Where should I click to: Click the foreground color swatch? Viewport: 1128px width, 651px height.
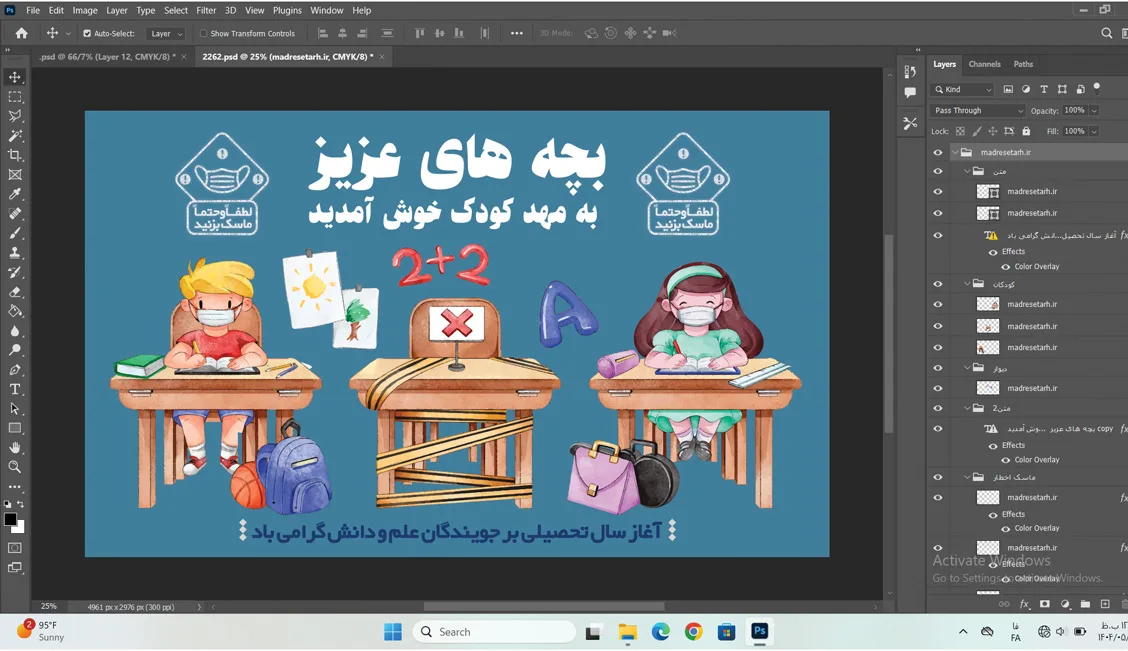(10, 519)
